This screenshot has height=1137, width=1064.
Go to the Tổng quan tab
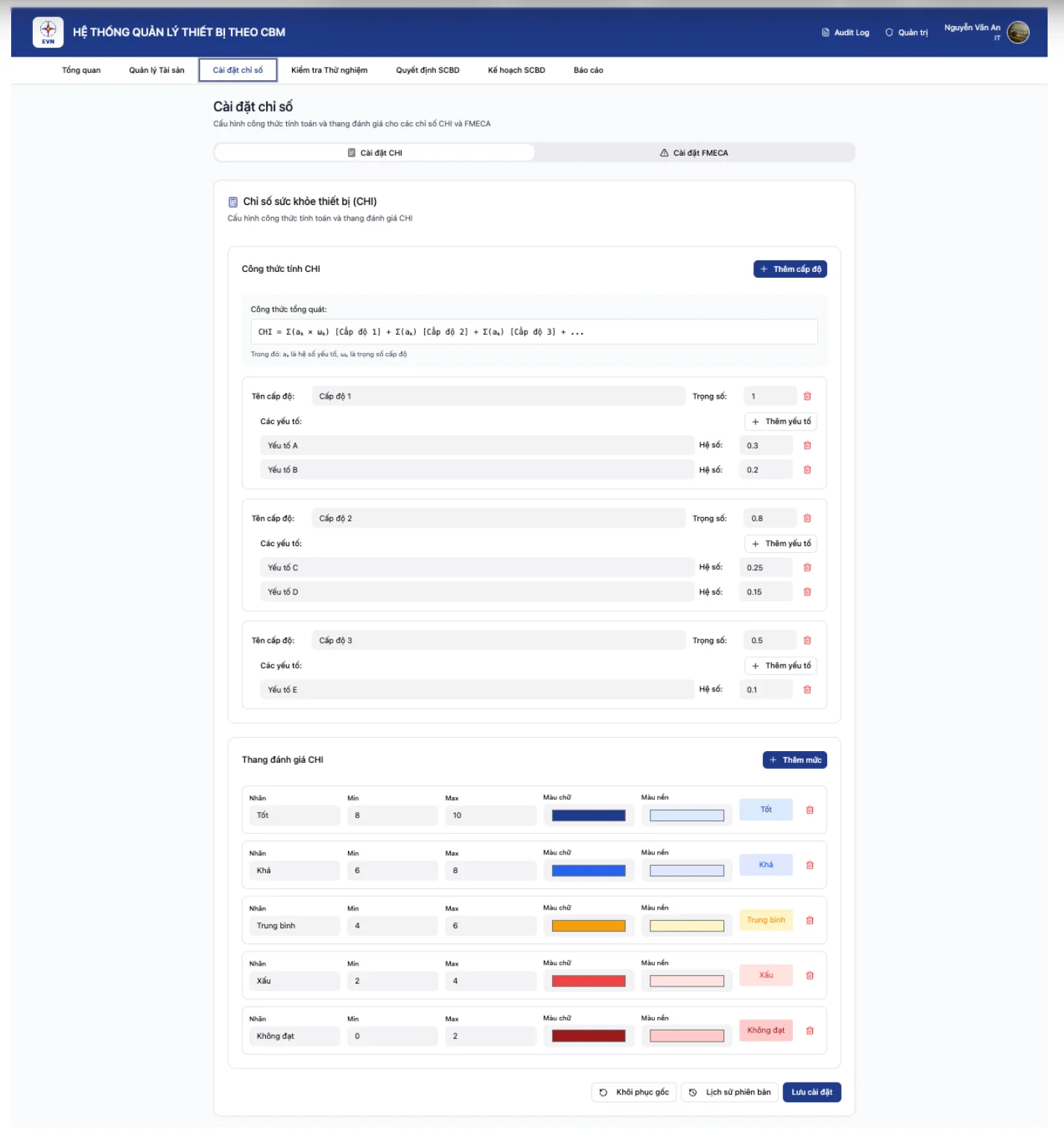(x=81, y=70)
